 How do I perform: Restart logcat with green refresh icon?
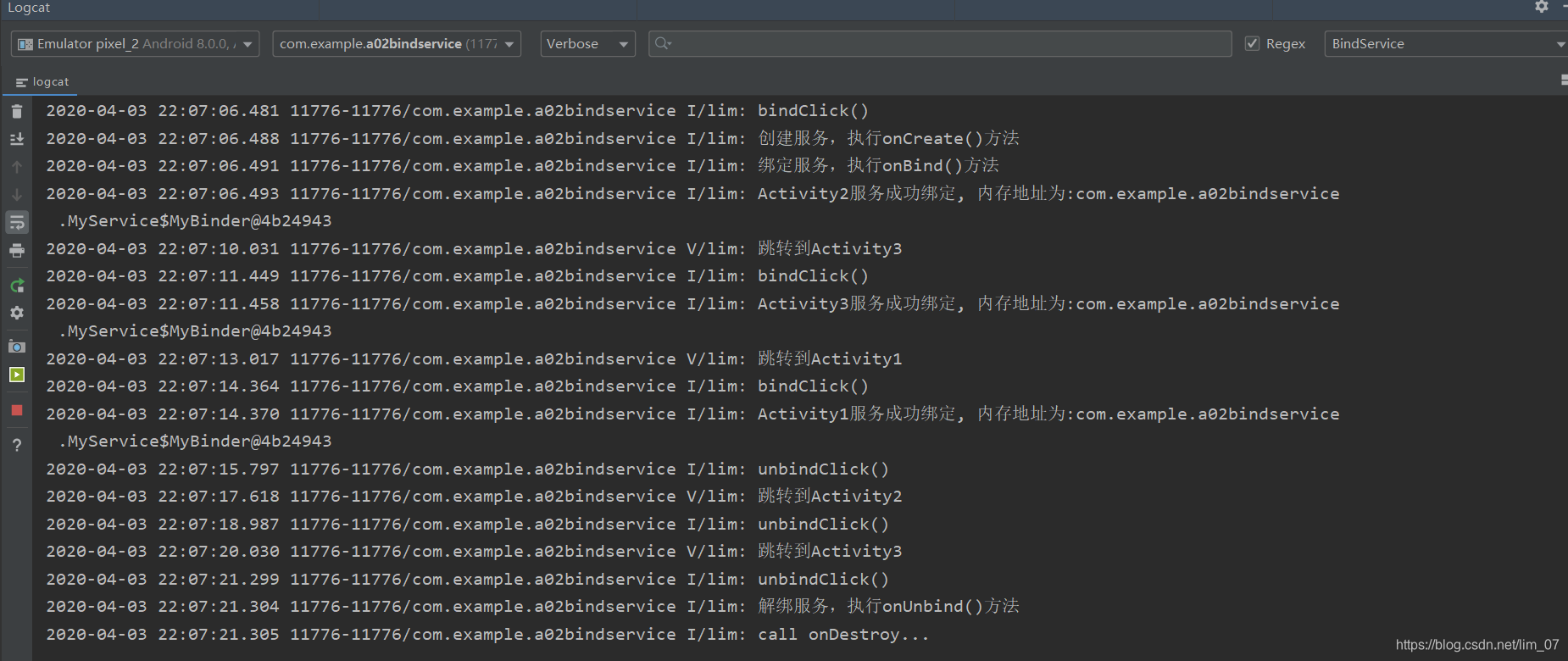click(x=16, y=286)
